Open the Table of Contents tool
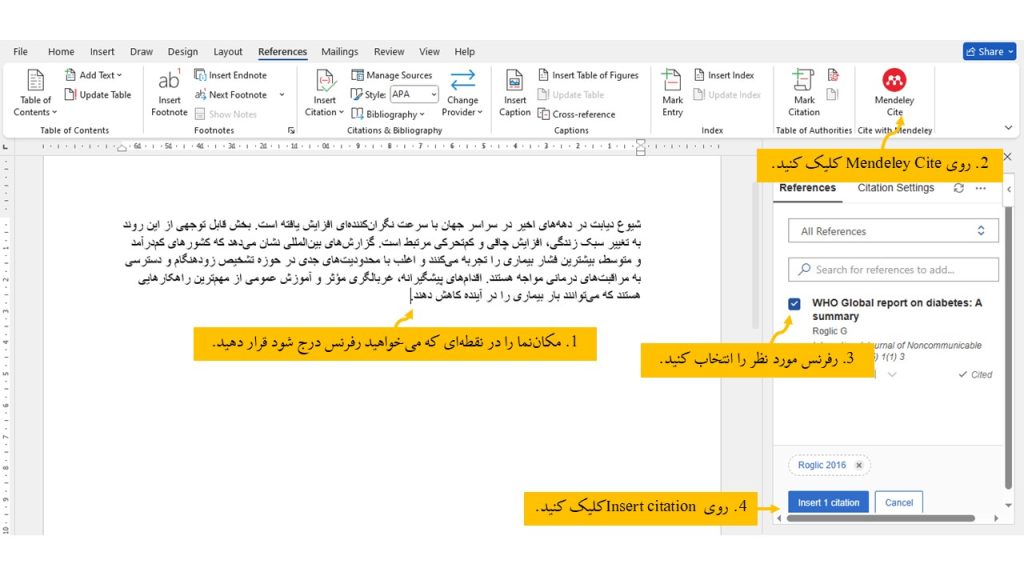Image resolution: width=1024 pixels, height=576 pixels. 34,90
